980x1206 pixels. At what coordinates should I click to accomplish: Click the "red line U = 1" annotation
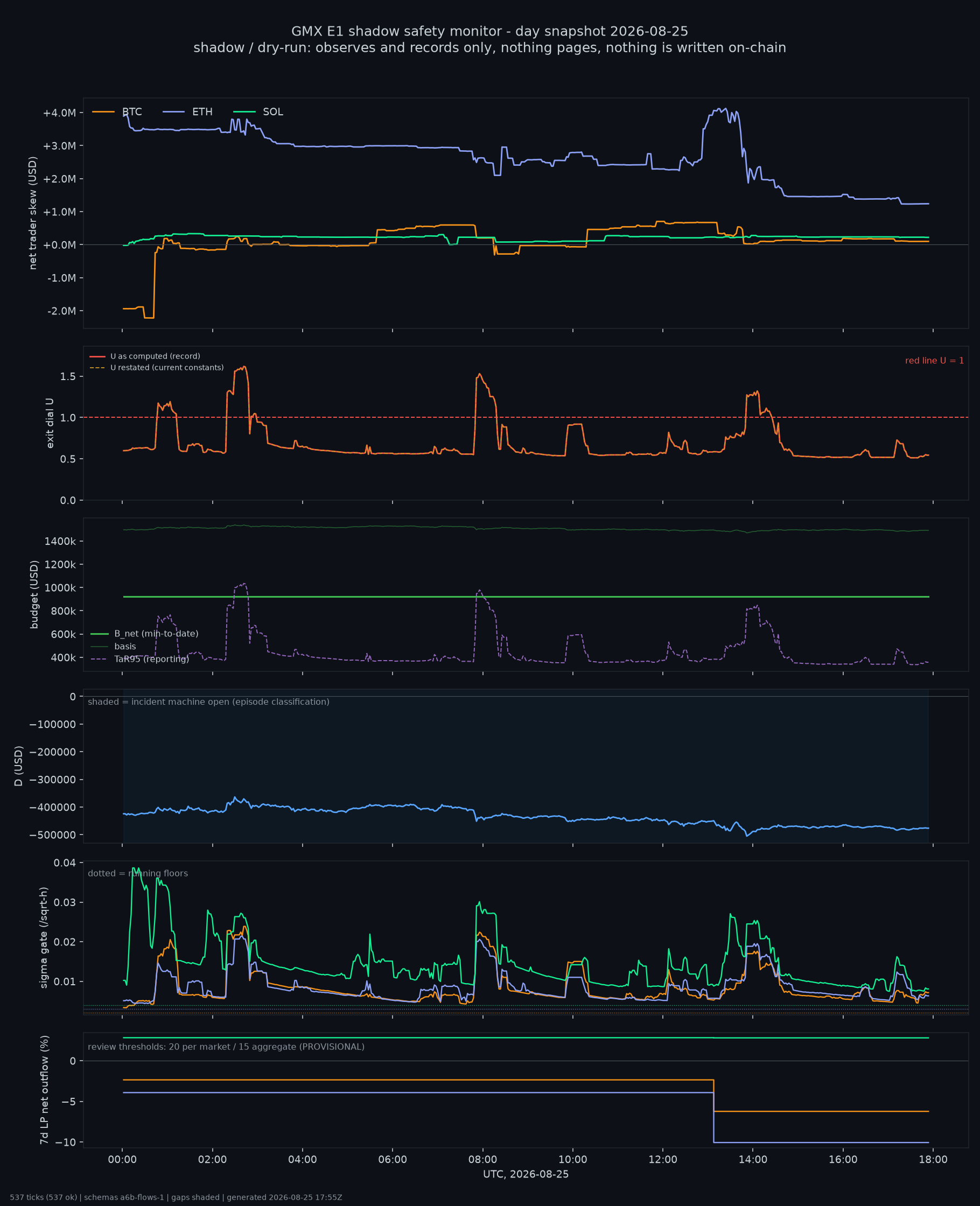[x=934, y=361]
